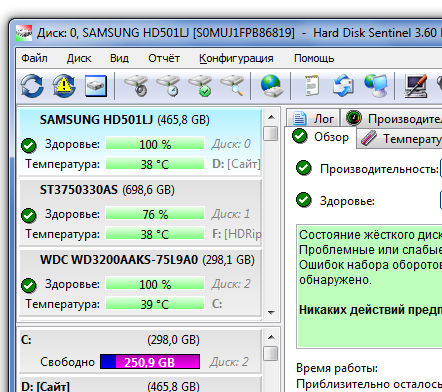Select the ST3750330AS disk entry
The width and height of the screenshot is (442, 392).
coord(140,212)
